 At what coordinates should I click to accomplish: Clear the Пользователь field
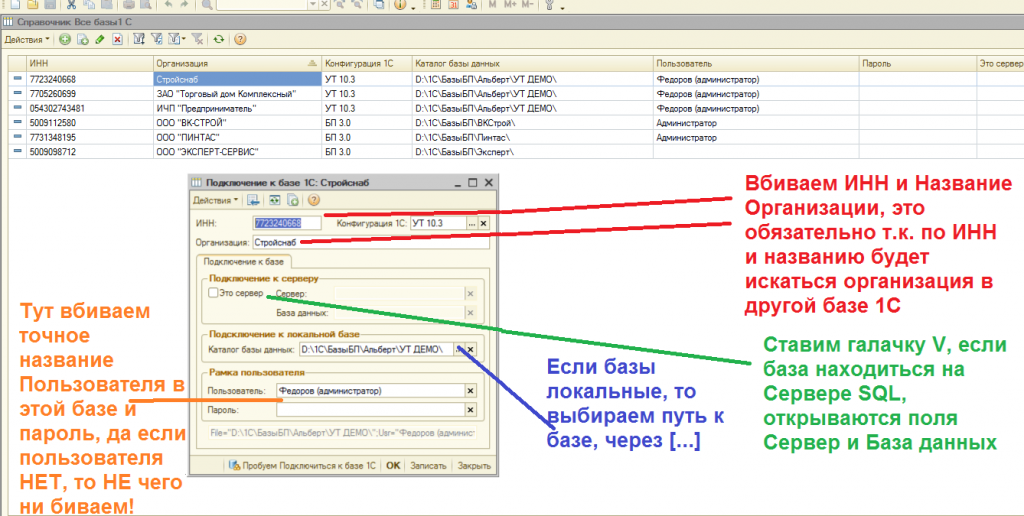point(470,391)
